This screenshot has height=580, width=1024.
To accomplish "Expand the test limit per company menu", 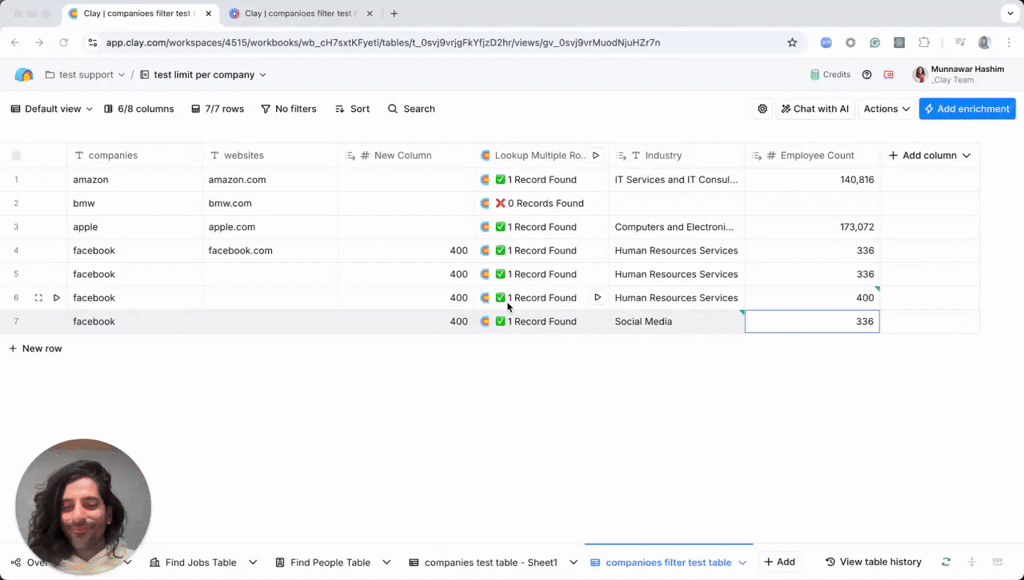I will pyautogui.click(x=203, y=75).
